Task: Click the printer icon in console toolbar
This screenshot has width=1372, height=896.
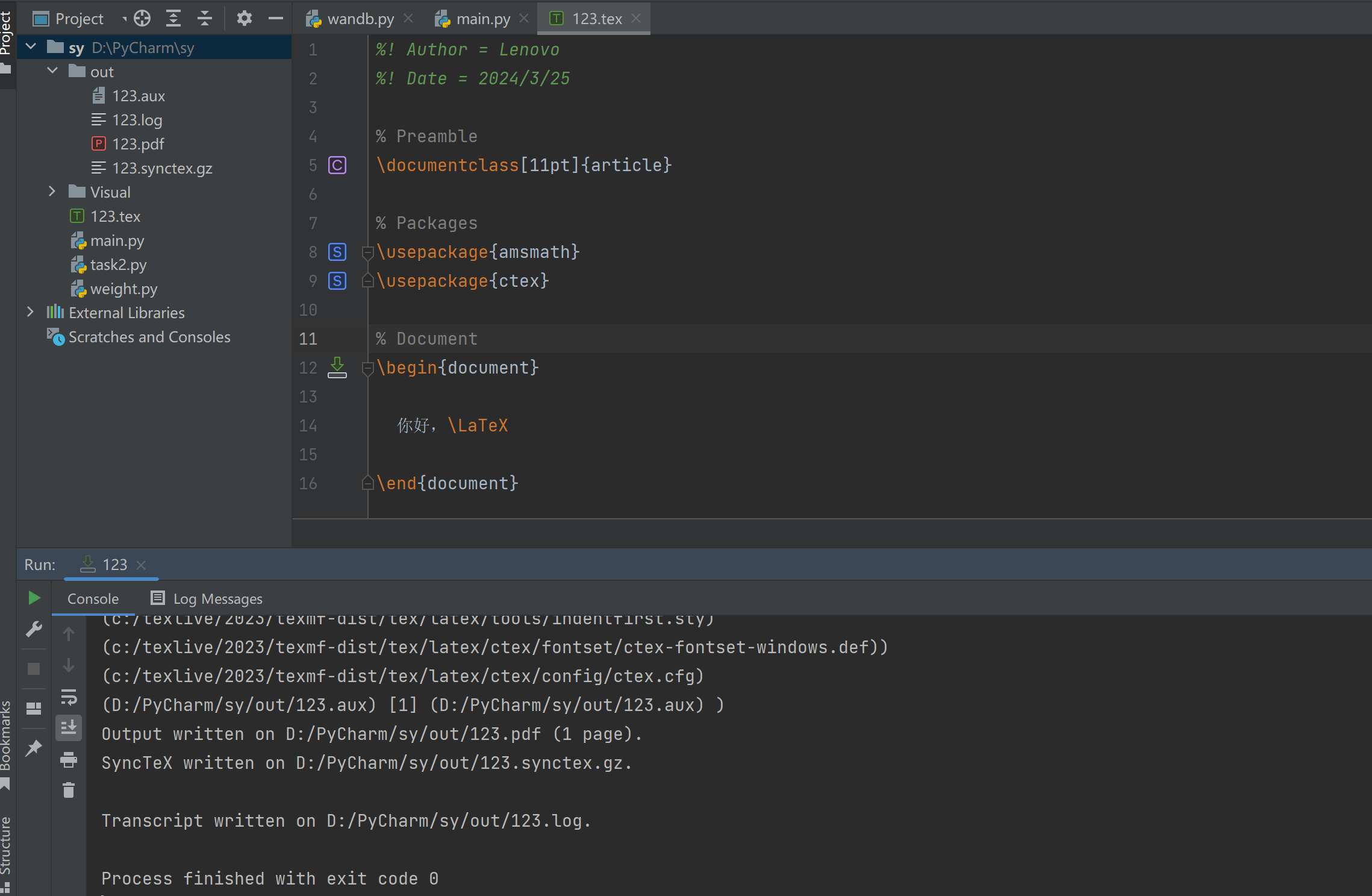Action: pos(69,760)
